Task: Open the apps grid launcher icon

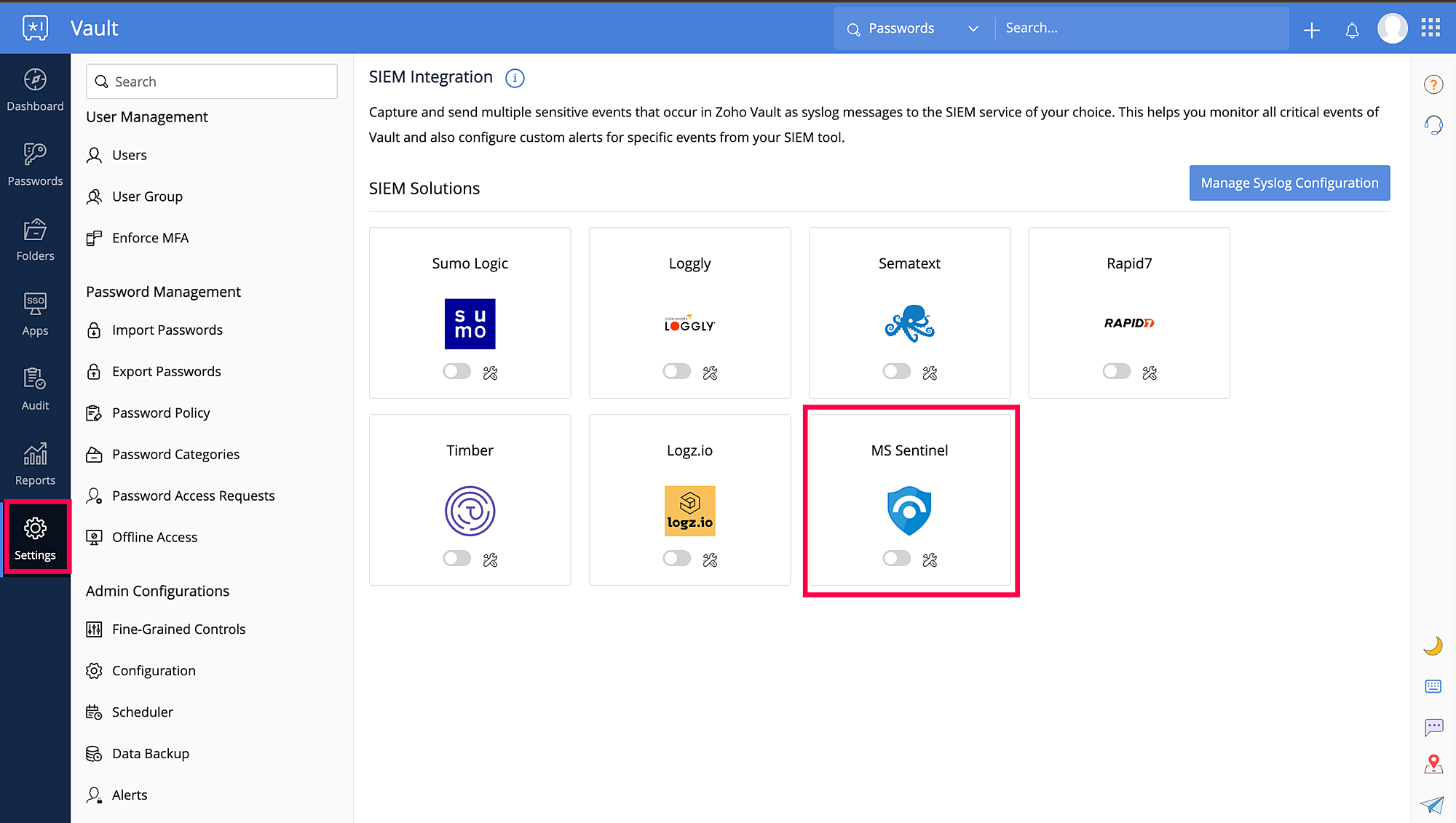Action: coord(1431,28)
